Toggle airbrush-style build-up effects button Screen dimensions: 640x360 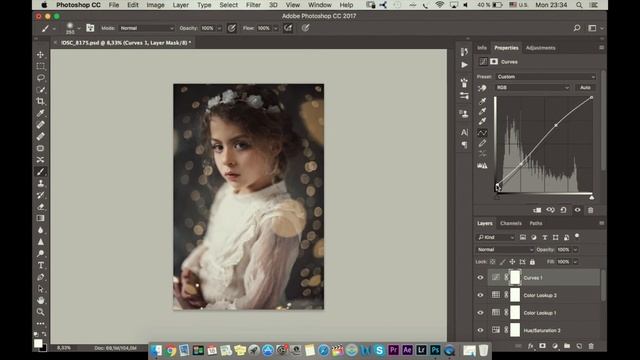coord(288,28)
